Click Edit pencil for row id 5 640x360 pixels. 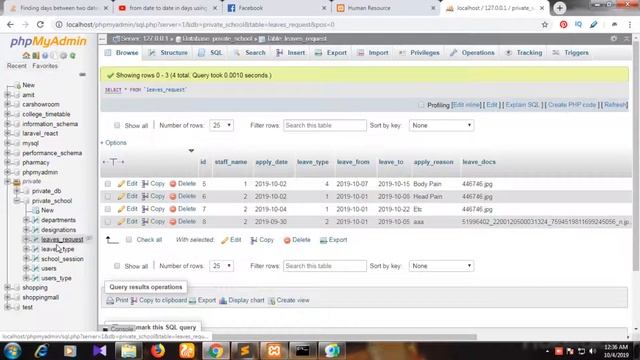point(127,184)
